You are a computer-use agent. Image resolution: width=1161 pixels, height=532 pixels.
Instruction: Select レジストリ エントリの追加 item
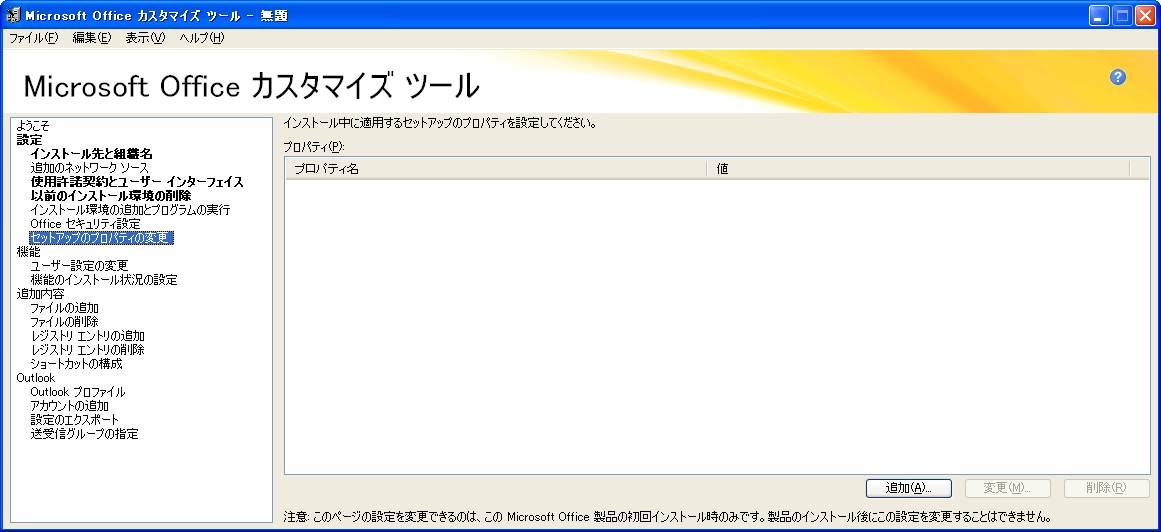[x=87, y=336]
